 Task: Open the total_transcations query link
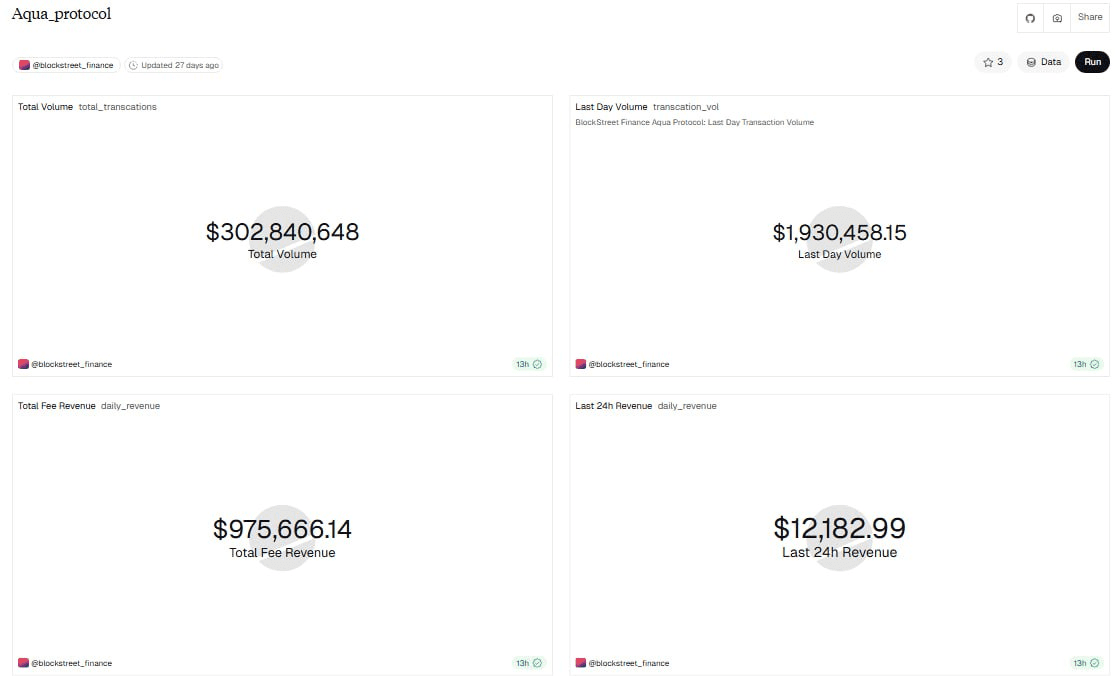coord(117,107)
